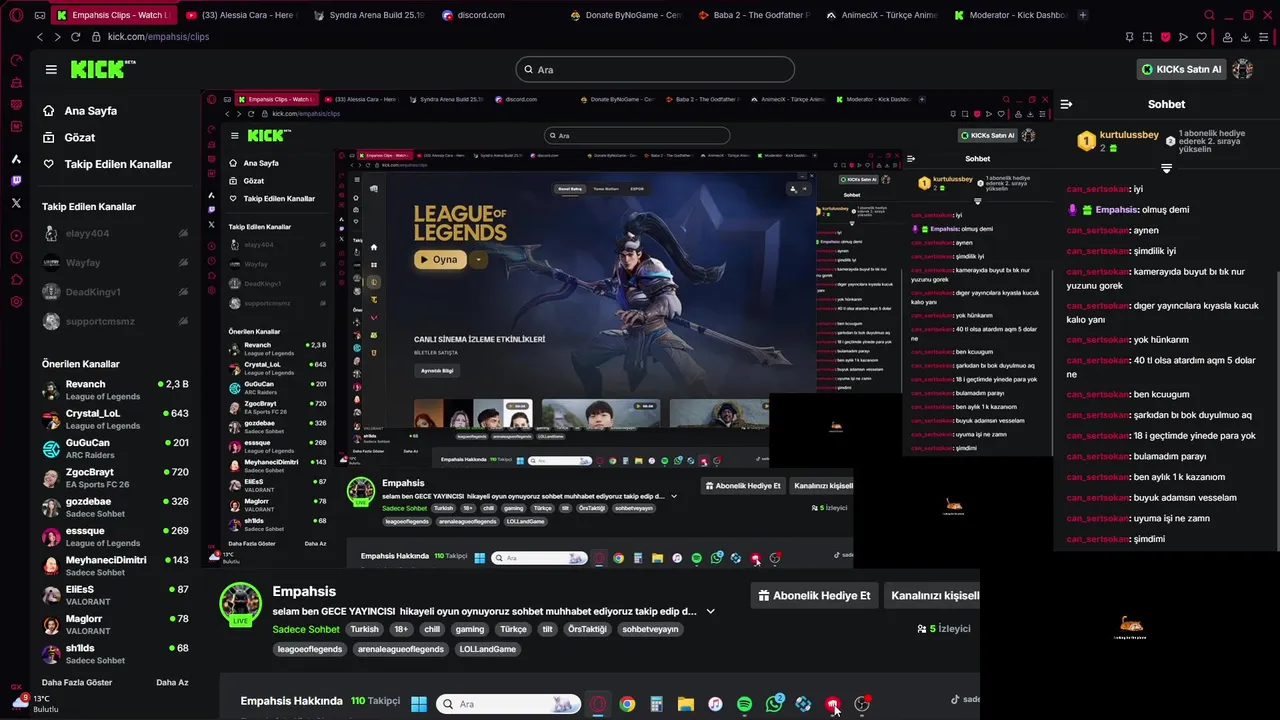Switch to Syndra Arena Build tab

point(370,15)
